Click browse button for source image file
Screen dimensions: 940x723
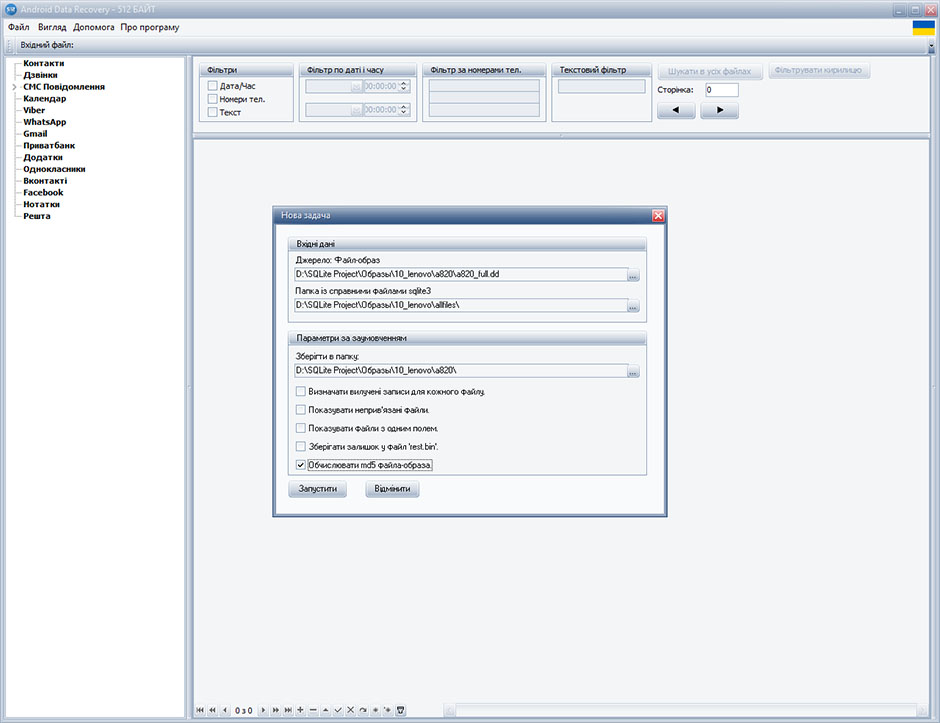click(x=633, y=275)
